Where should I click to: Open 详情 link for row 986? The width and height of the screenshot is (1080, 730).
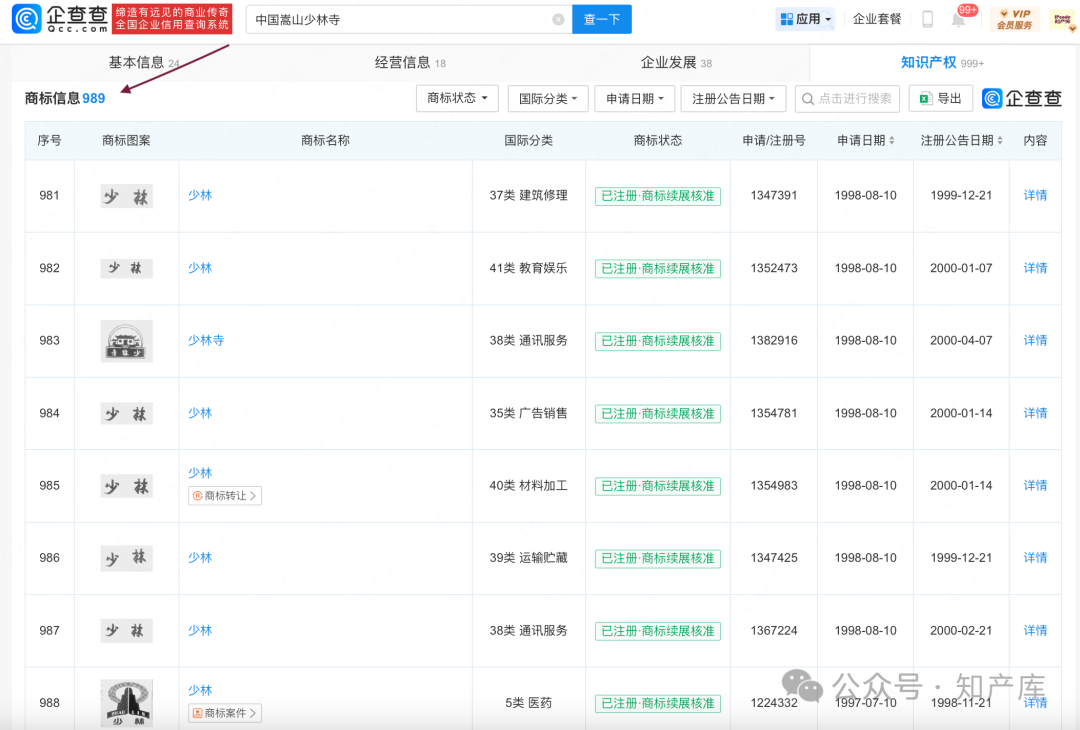pos(1035,558)
